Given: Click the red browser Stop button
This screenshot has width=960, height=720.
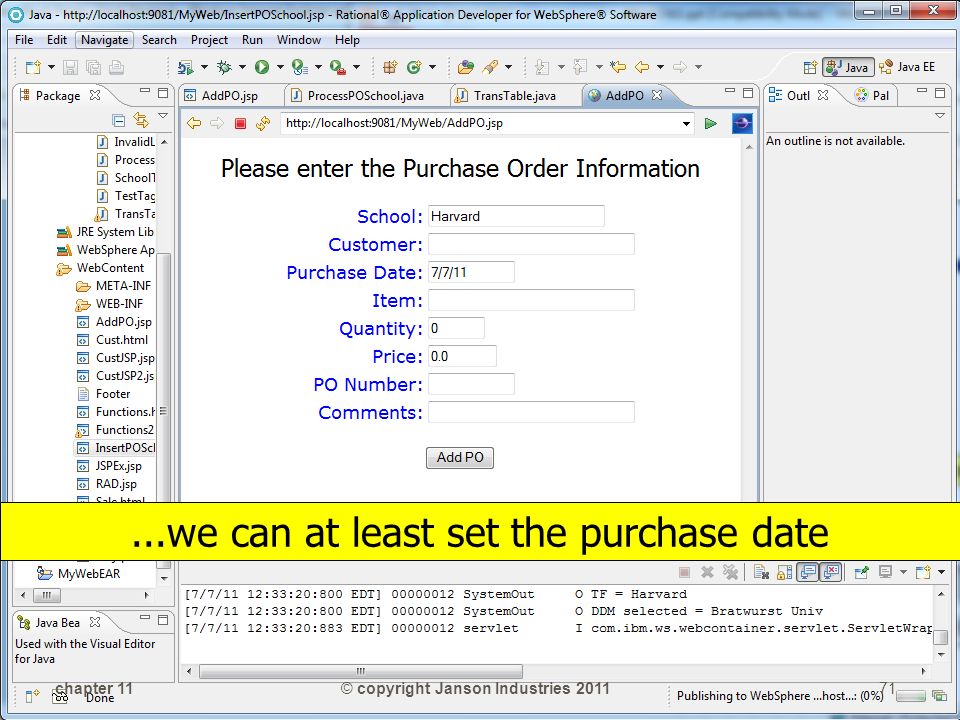Looking at the screenshot, I should 240,124.
